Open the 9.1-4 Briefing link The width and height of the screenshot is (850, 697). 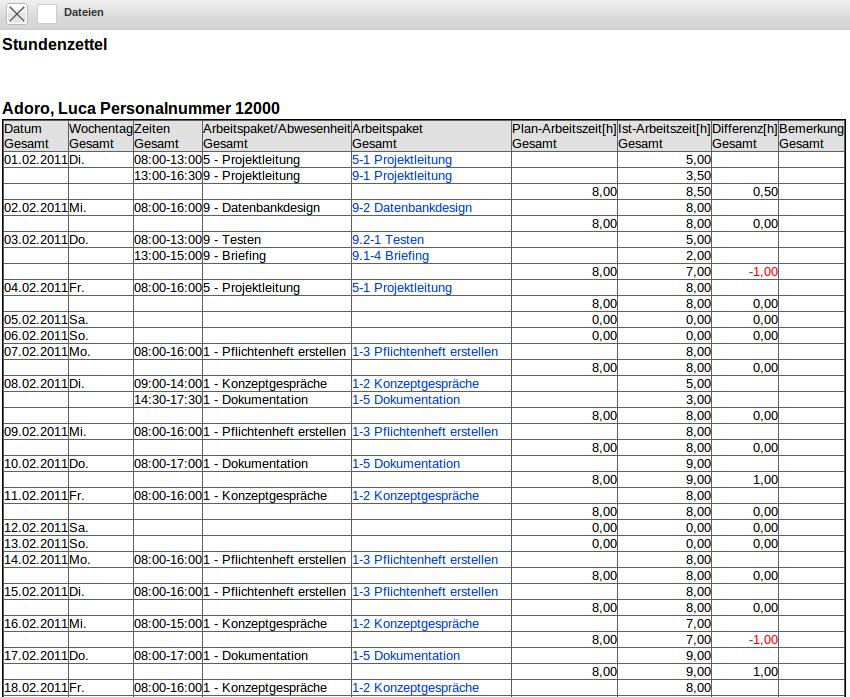click(x=390, y=256)
